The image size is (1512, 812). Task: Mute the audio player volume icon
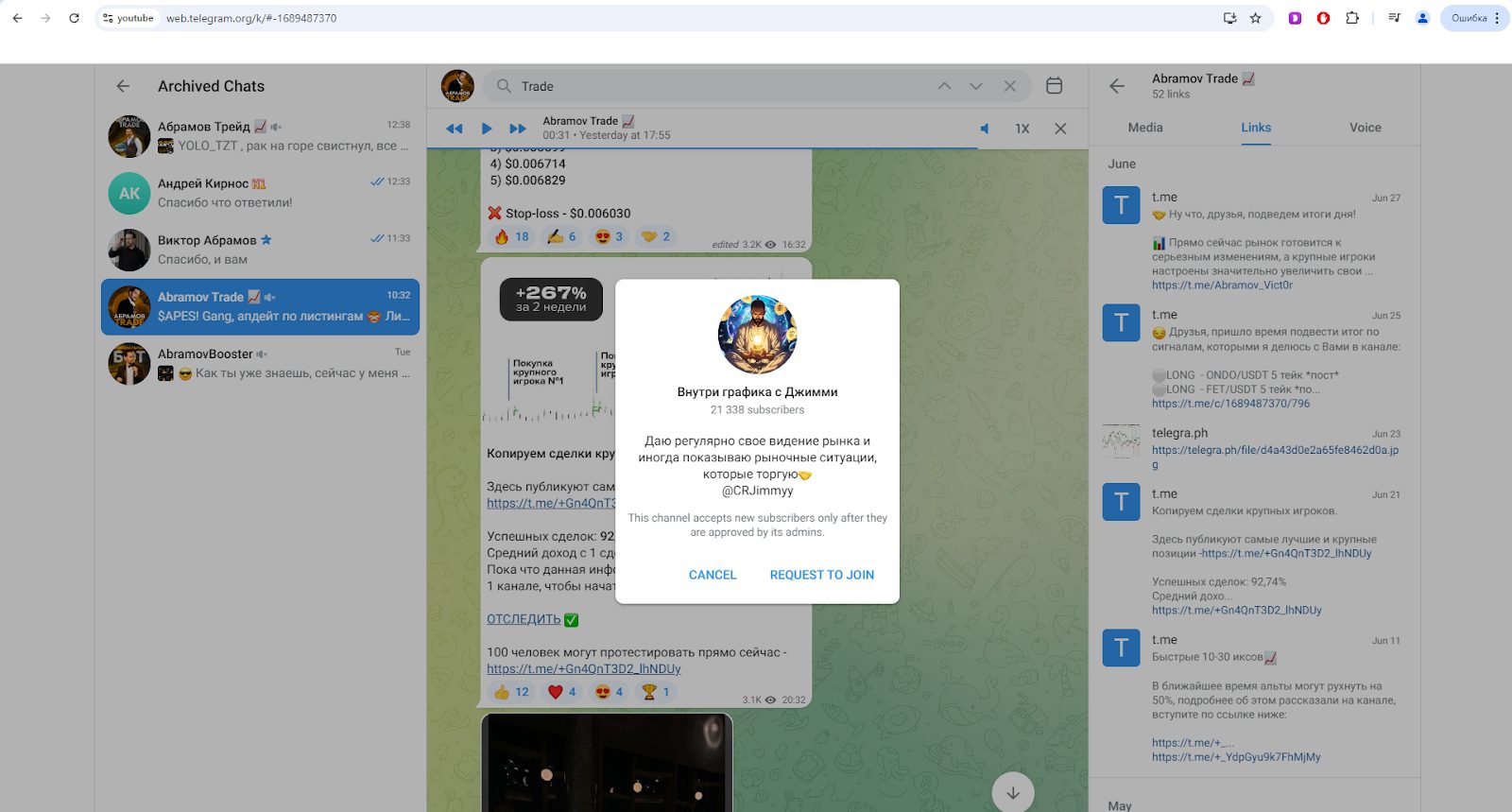pyautogui.click(x=985, y=129)
